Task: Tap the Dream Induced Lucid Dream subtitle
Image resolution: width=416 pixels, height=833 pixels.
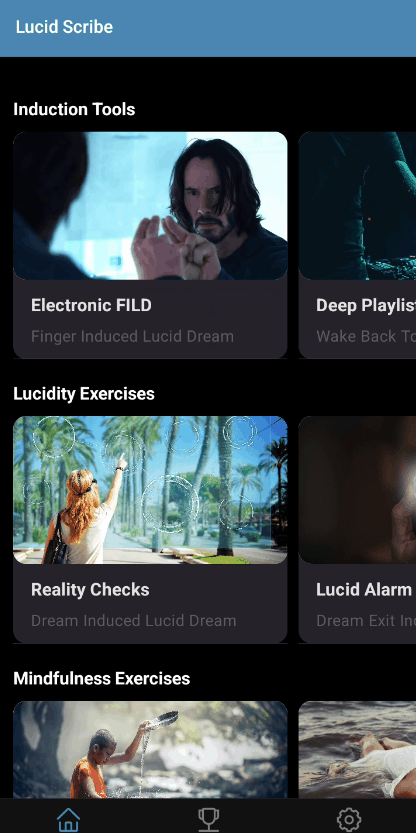Action: (134, 620)
